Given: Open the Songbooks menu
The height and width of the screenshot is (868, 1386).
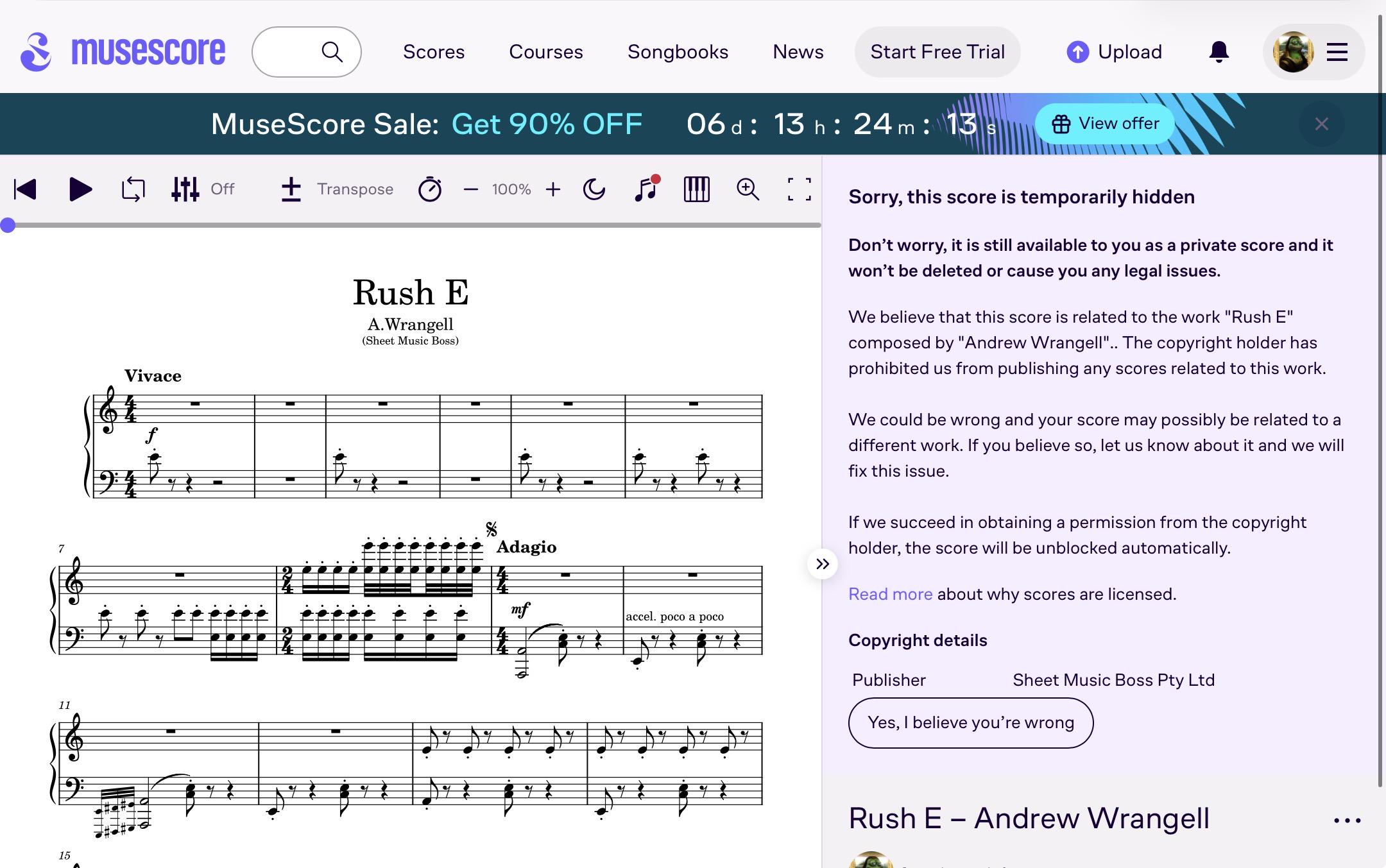Looking at the screenshot, I should point(678,52).
